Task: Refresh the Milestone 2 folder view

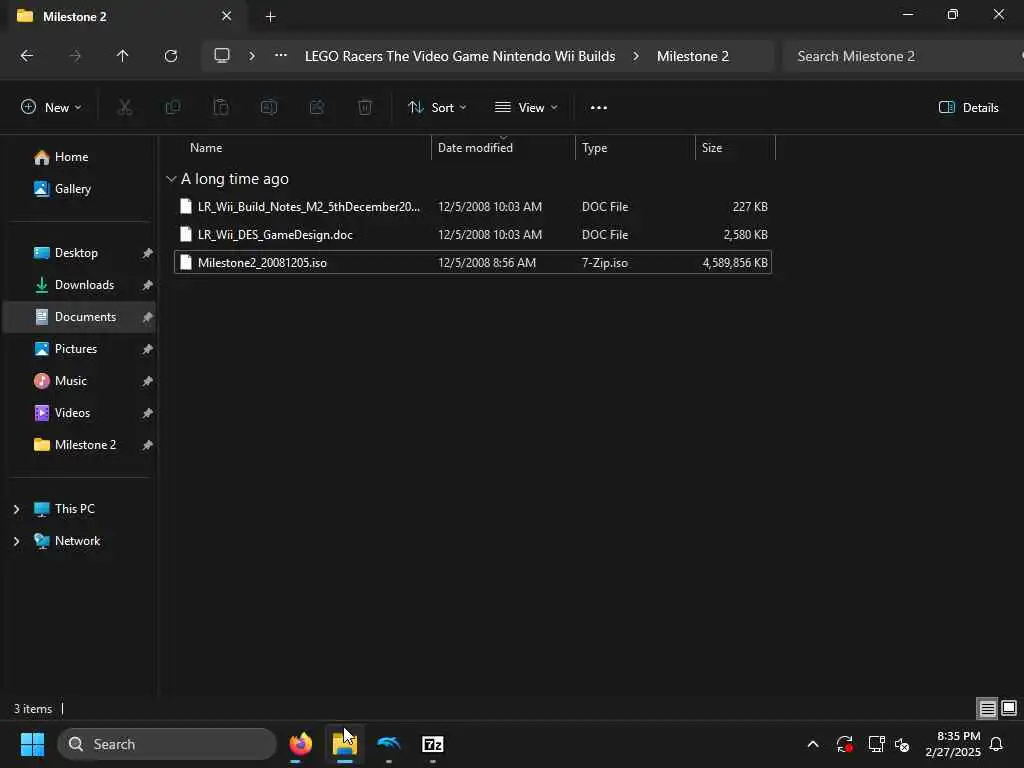Action: pos(170,56)
